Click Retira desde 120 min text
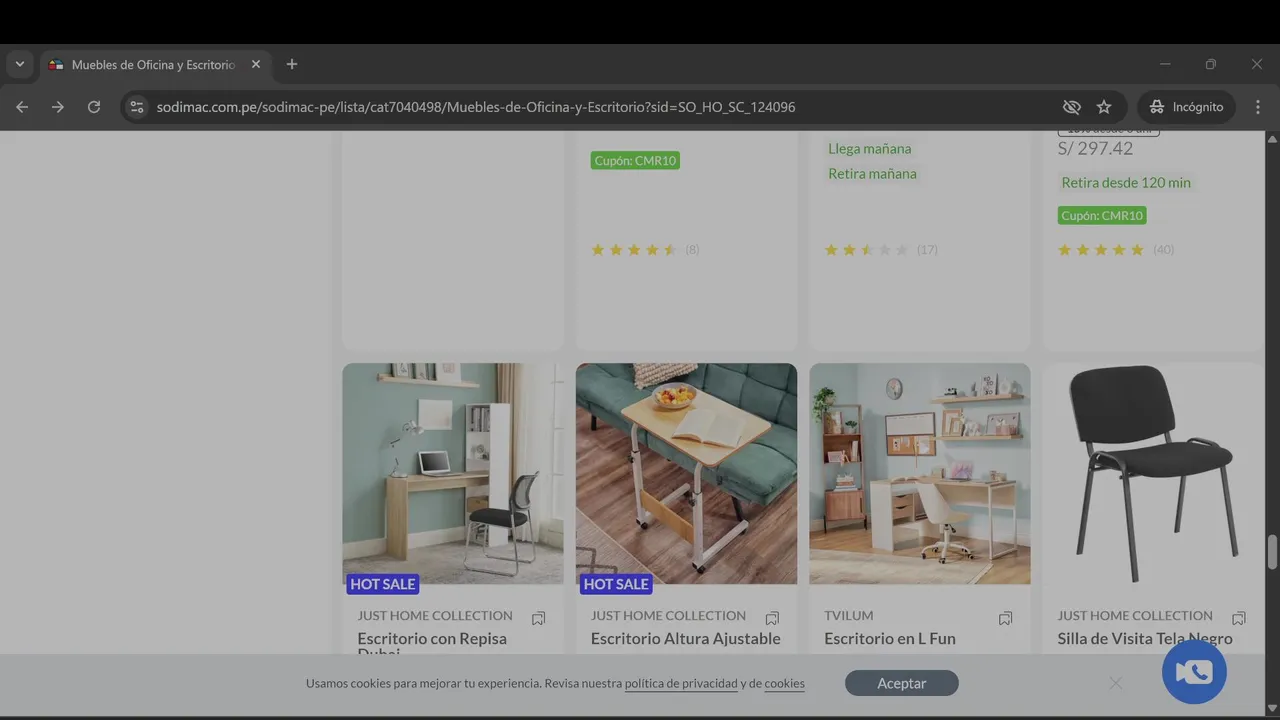The height and width of the screenshot is (720, 1280). point(1126,183)
